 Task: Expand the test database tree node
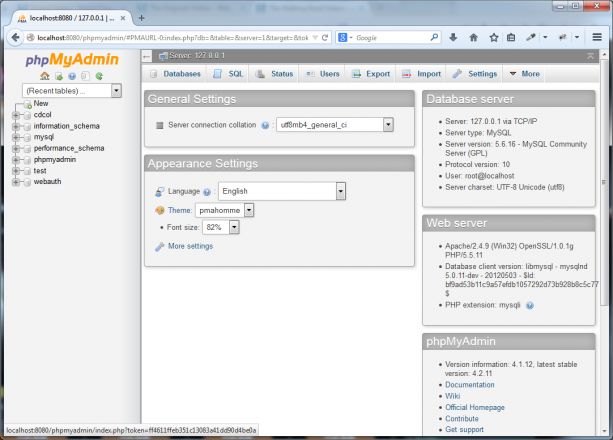16,171
